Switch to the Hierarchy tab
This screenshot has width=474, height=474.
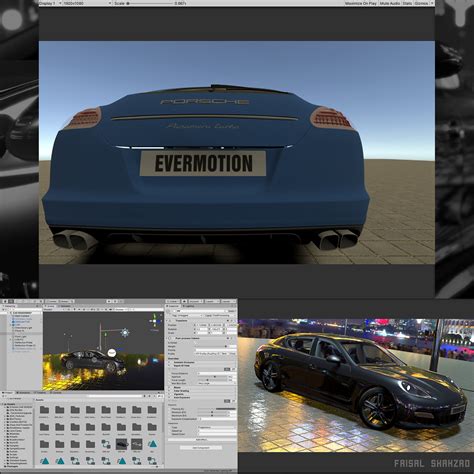click(9, 306)
